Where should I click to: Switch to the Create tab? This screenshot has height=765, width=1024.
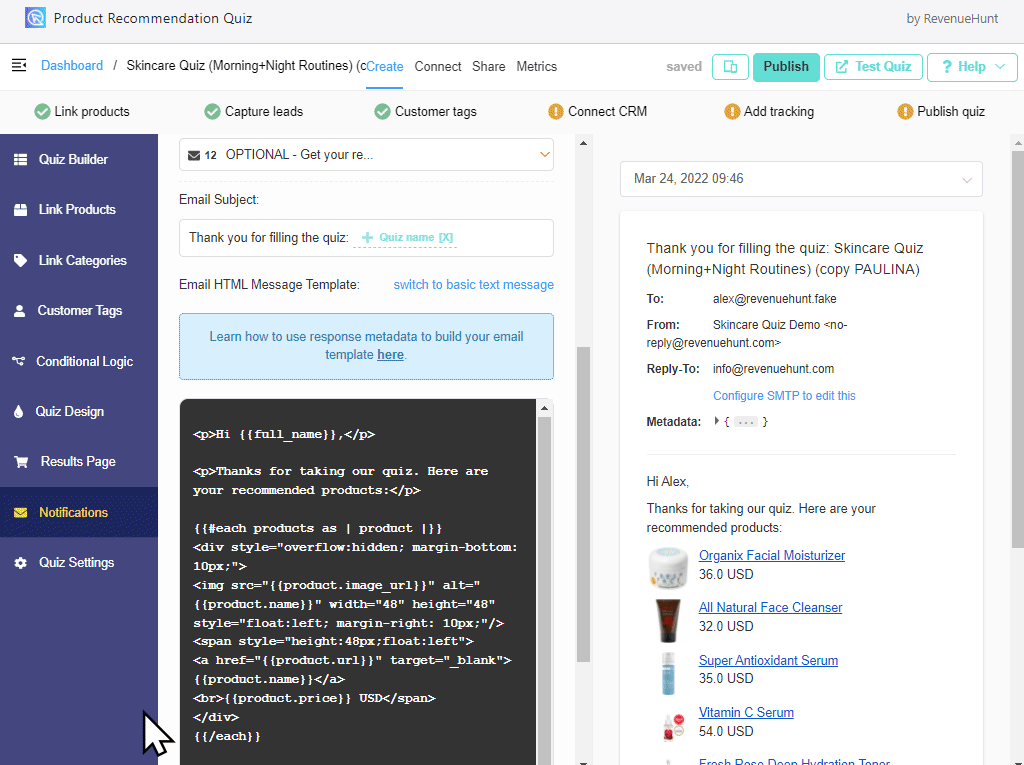(385, 67)
